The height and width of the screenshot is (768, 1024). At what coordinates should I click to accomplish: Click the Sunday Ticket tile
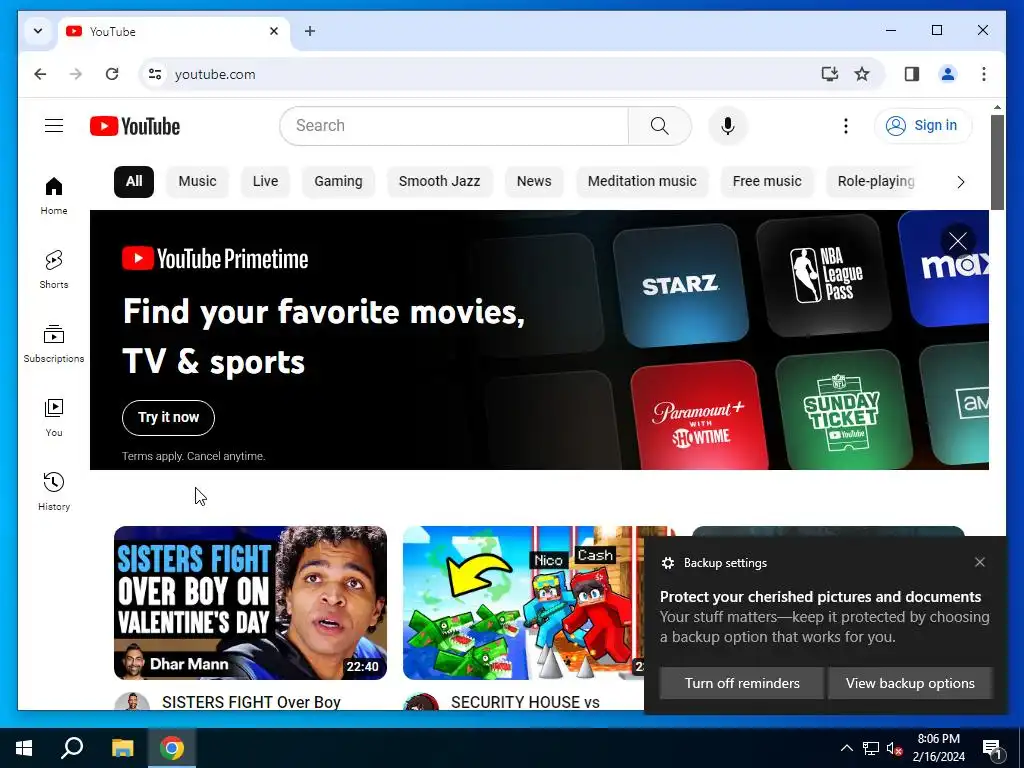(x=842, y=411)
